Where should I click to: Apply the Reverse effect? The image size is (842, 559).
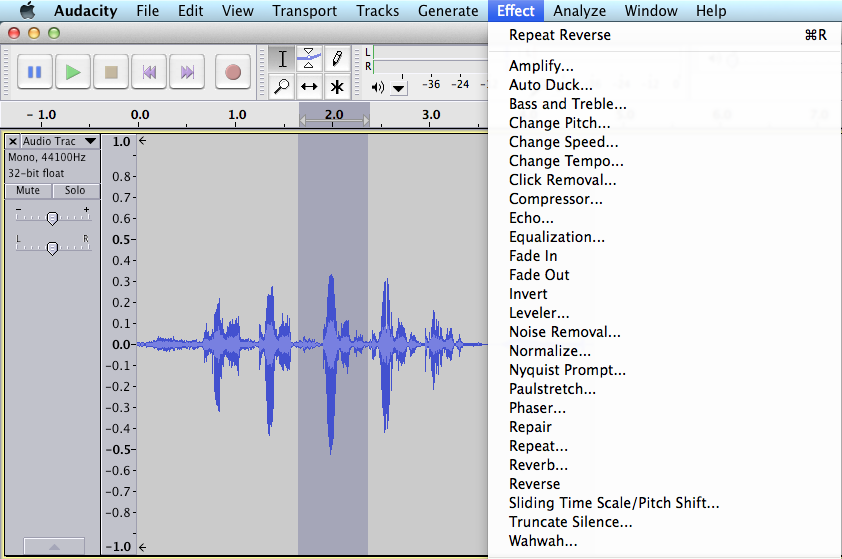[x=665, y=484]
